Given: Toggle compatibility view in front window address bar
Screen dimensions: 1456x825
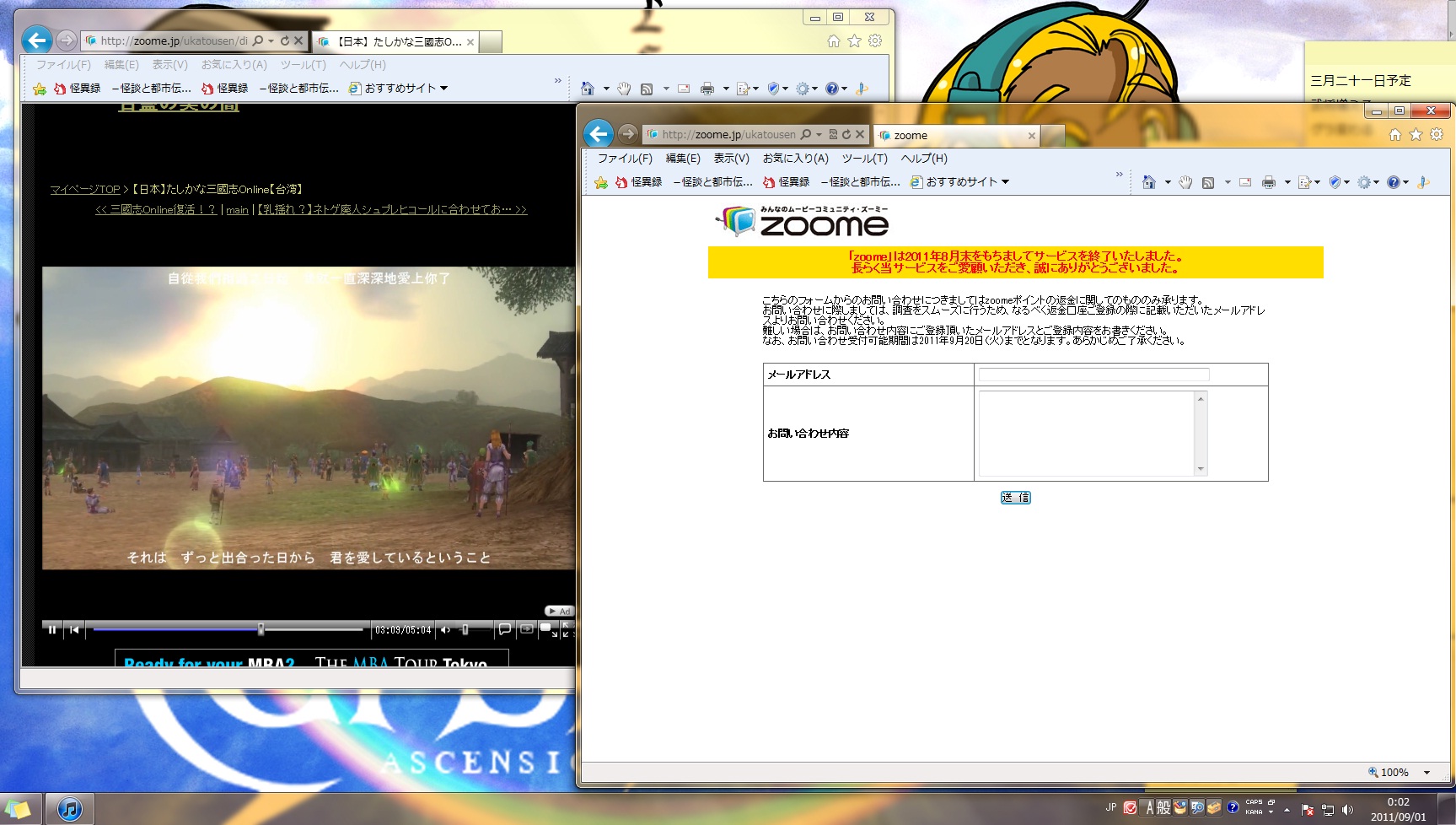Looking at the screenshot, I should (833, 134).
